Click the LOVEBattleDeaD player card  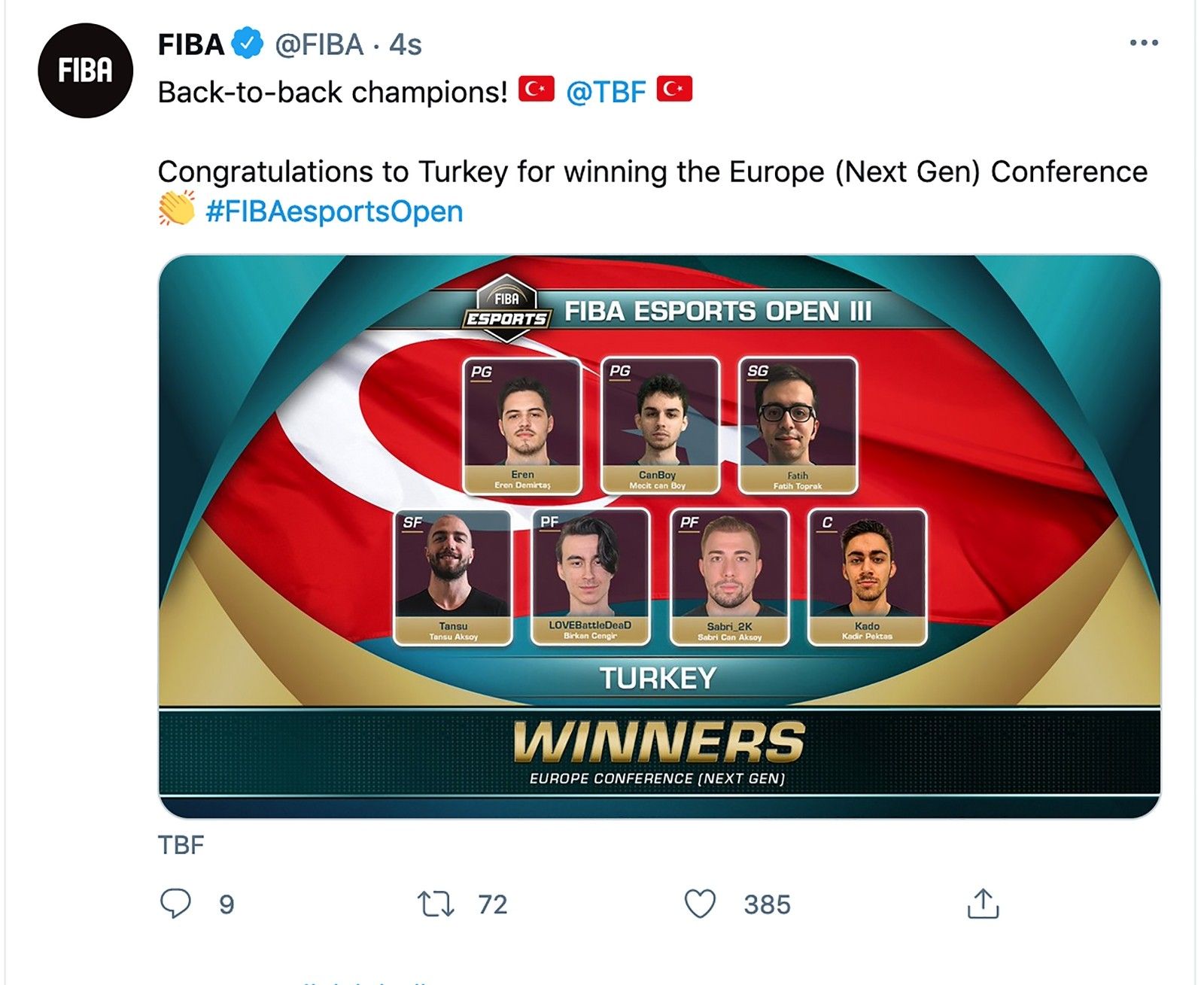(590, 576)
